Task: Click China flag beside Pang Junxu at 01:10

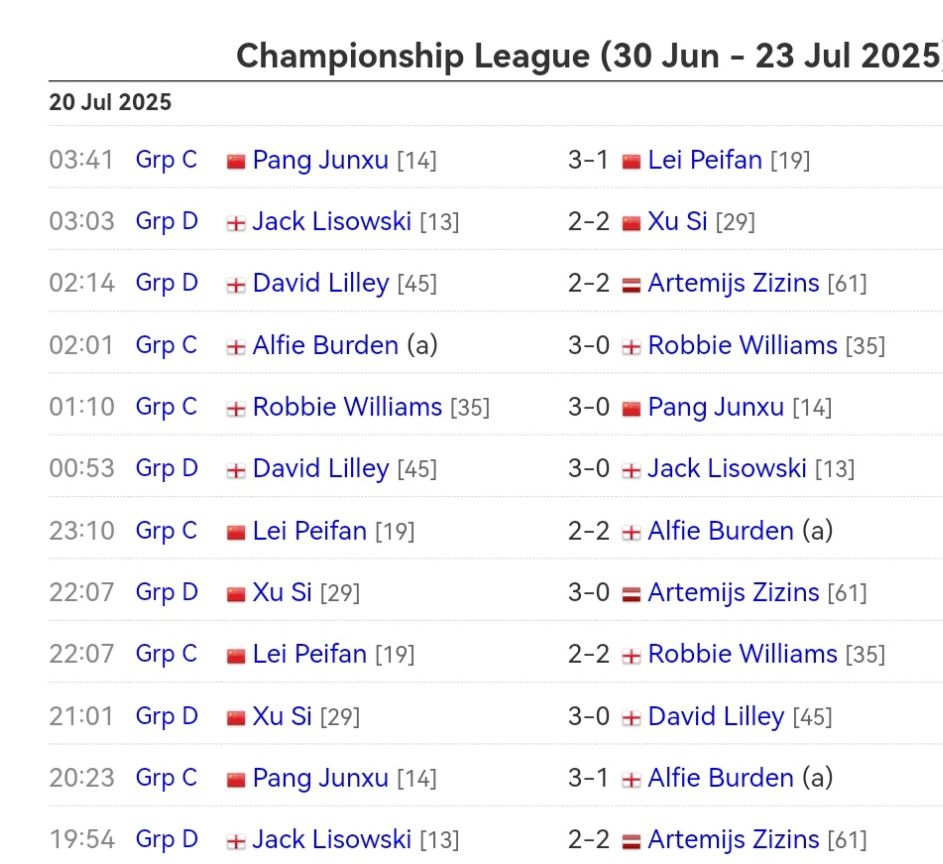Action: (x=631, y=408)
